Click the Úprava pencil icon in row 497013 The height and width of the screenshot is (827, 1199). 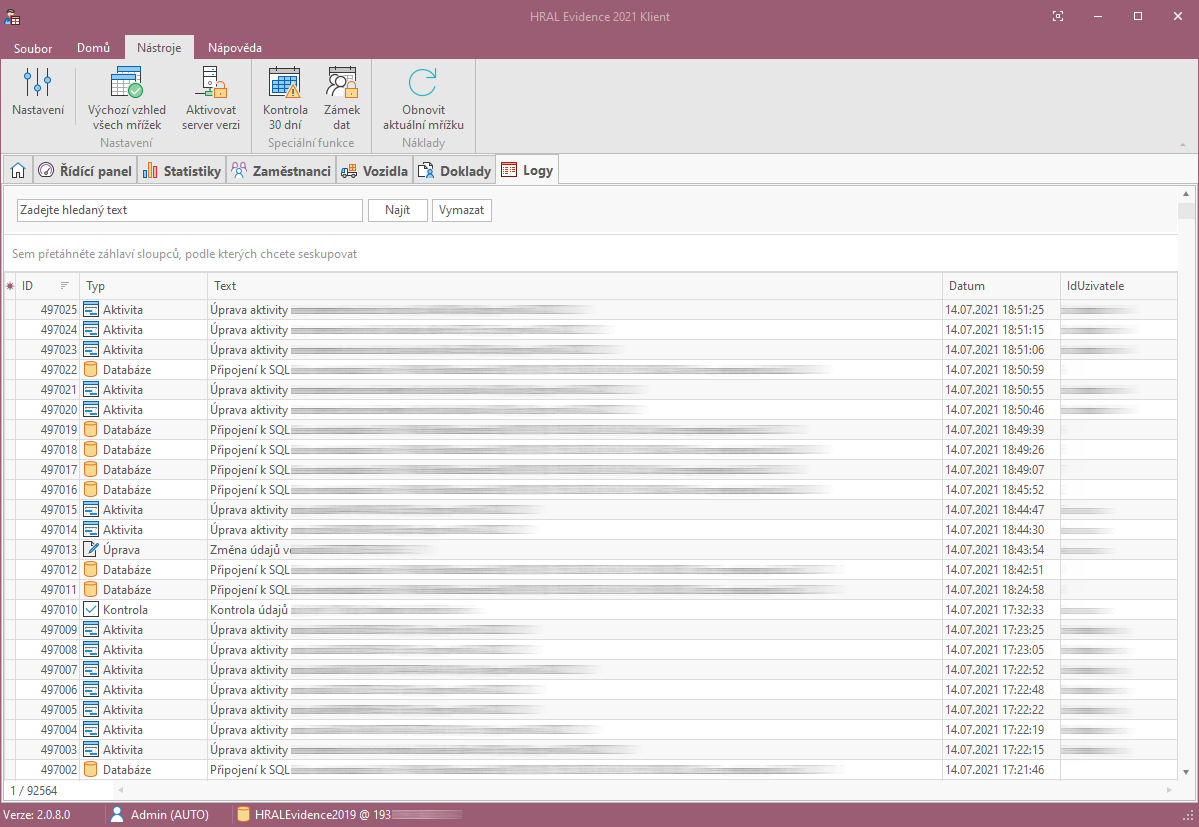tap(91, 549)
